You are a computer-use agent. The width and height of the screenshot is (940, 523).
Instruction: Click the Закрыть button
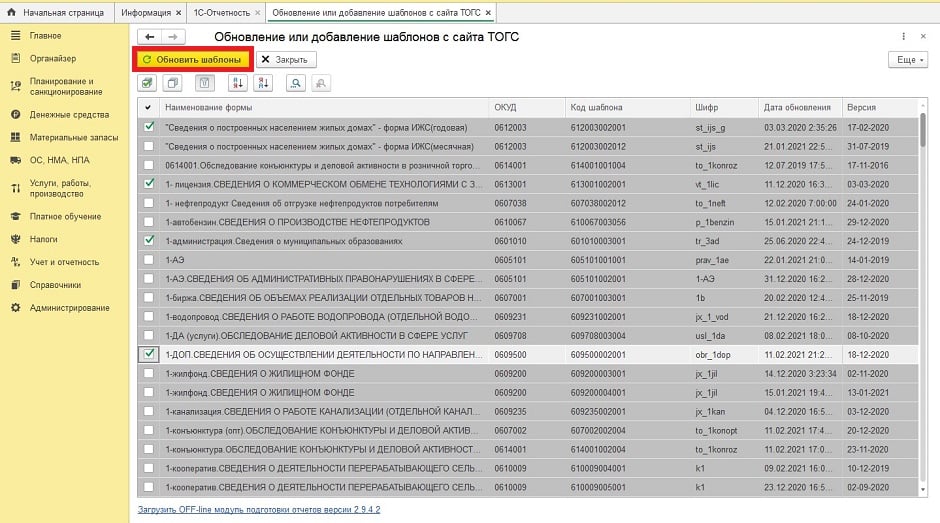tap(284, 60)
